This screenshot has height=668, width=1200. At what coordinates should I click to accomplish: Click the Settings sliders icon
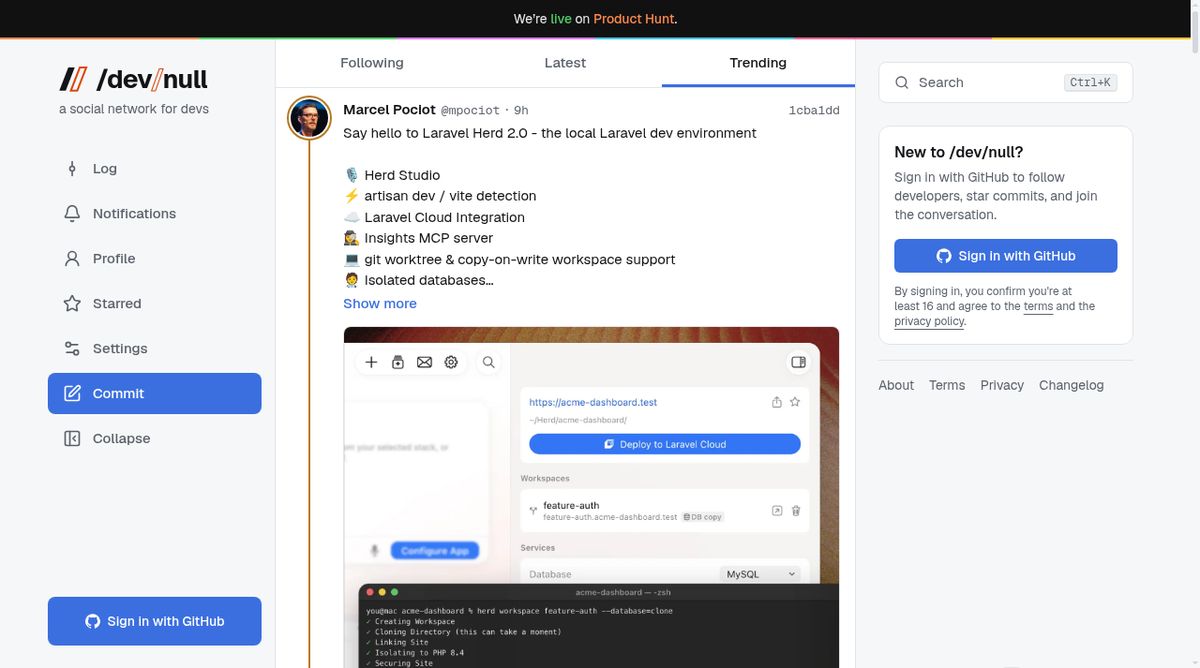tap(72, 349)
